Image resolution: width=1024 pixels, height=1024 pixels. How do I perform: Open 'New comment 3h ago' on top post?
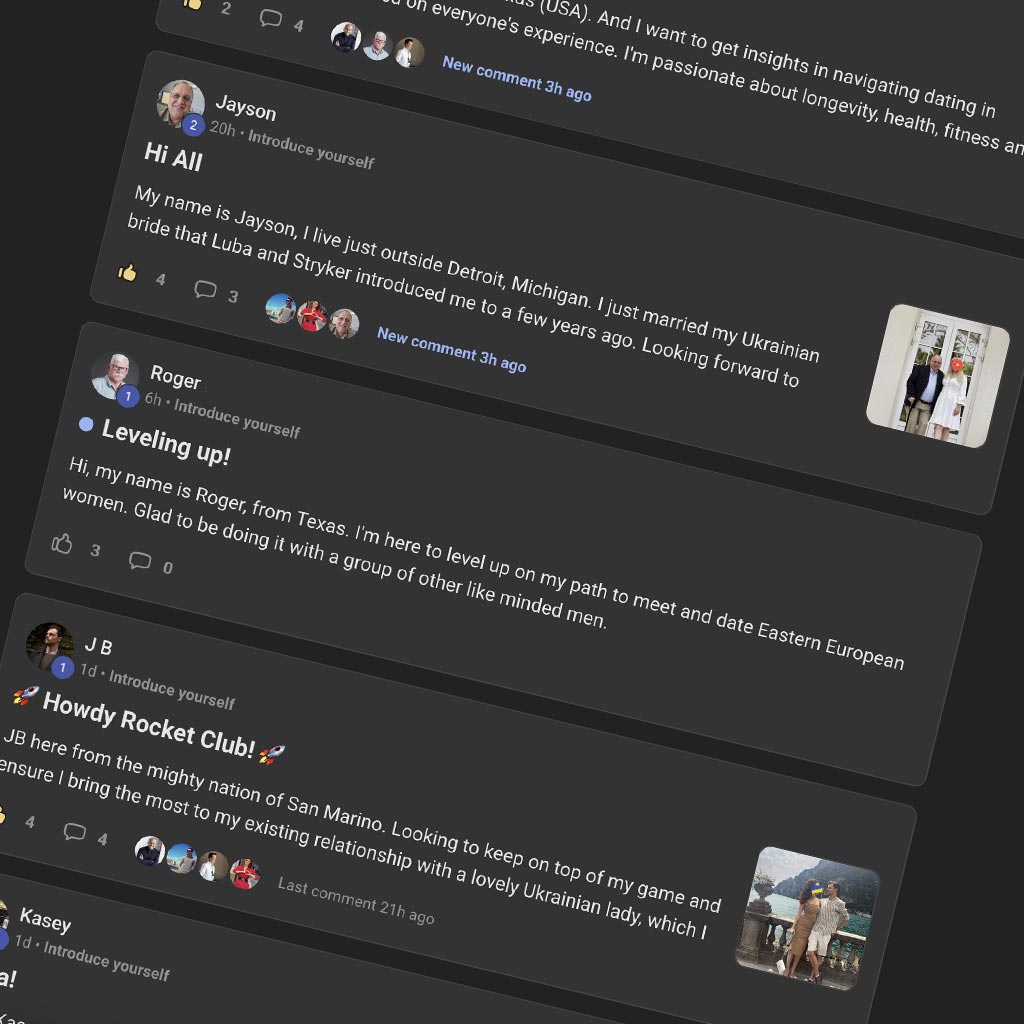click(x=517, y=78)
